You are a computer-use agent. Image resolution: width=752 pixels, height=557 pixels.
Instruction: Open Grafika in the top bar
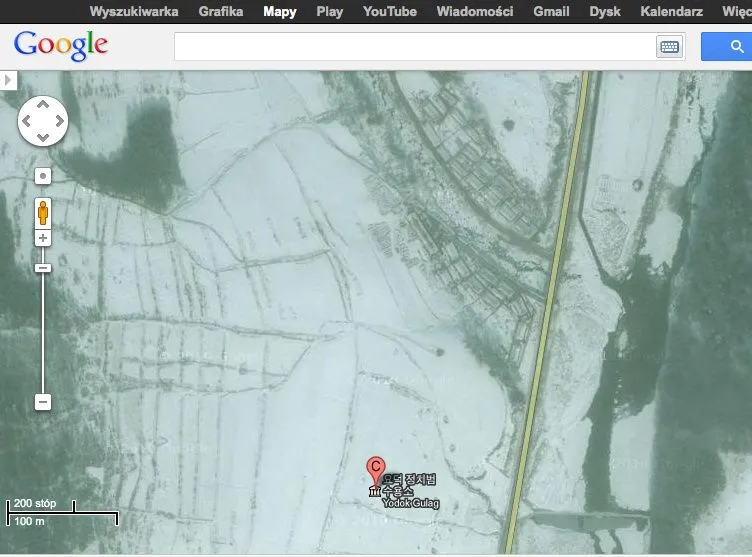tap(221, 12)
